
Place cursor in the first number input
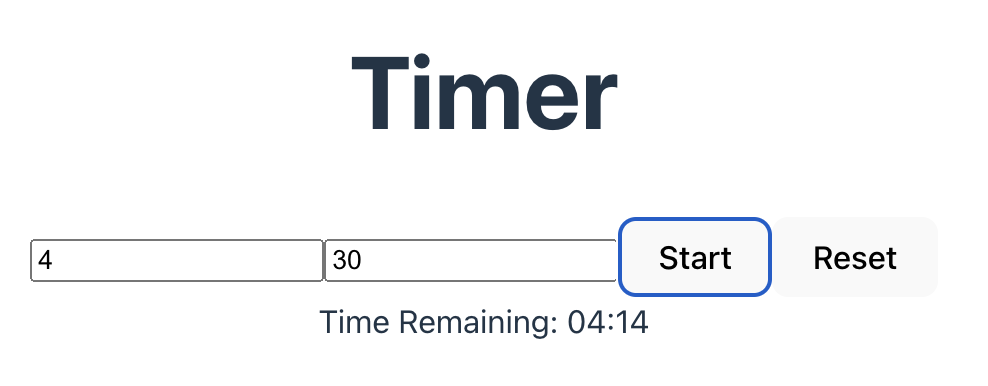pyautogui.click(x=177, y=260)
